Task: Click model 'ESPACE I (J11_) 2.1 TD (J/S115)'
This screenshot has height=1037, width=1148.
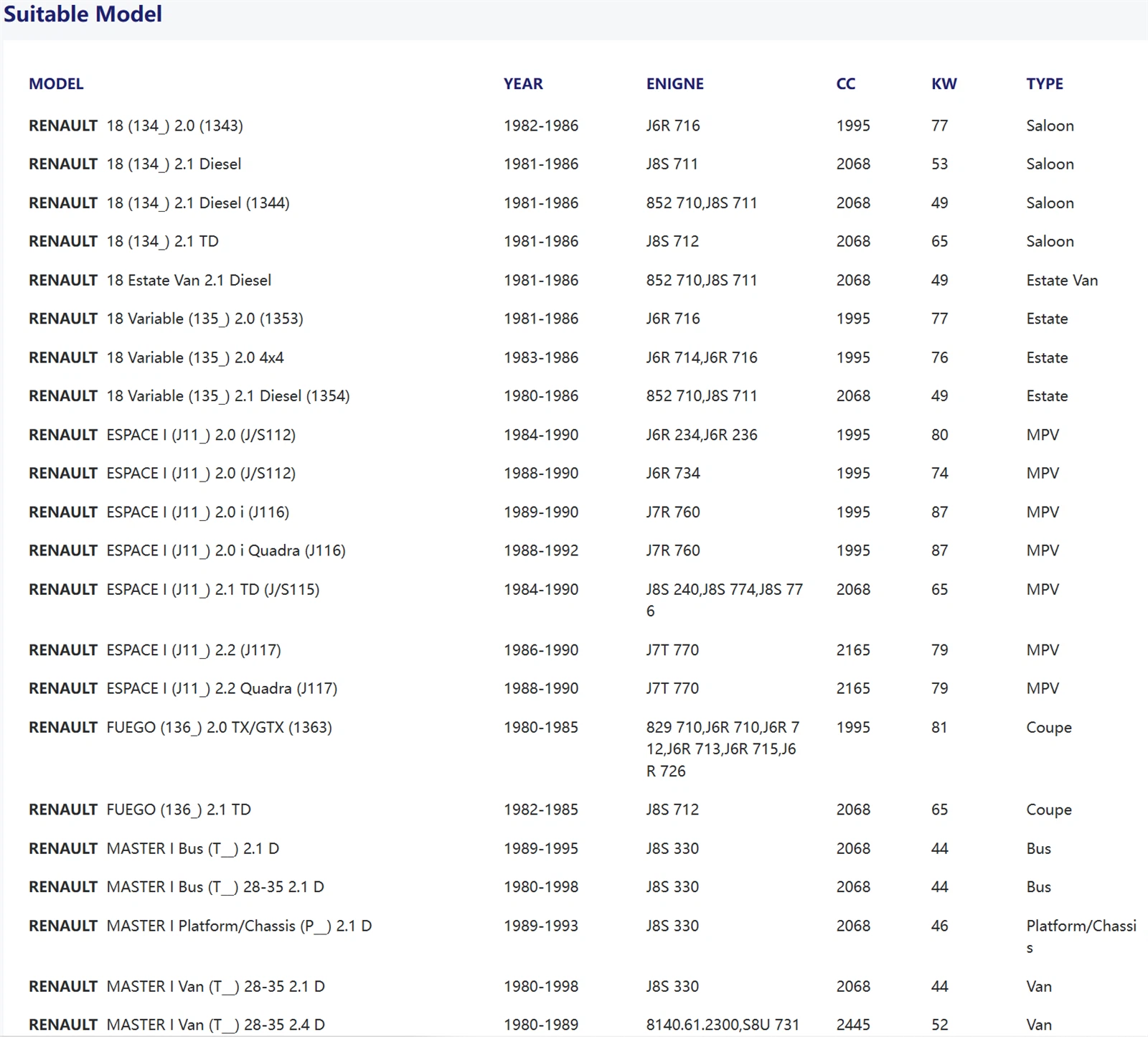Action: pos(213,589)
